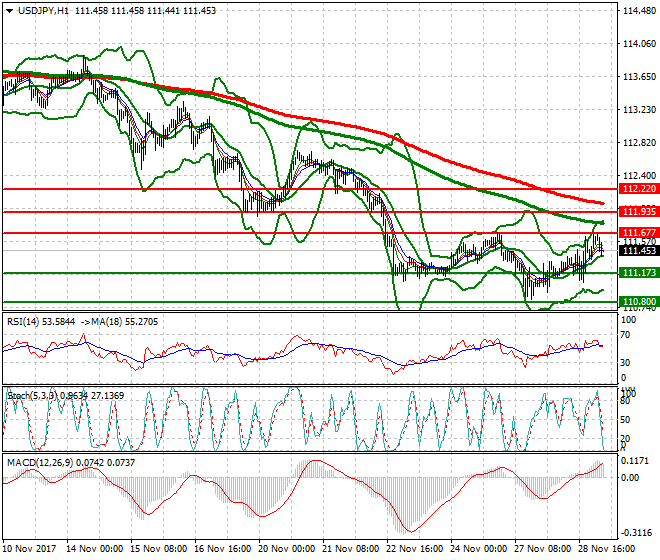Click the MACD -0.3116 scale value
Screen dimensions: 660x560
[x=636, y=533]
